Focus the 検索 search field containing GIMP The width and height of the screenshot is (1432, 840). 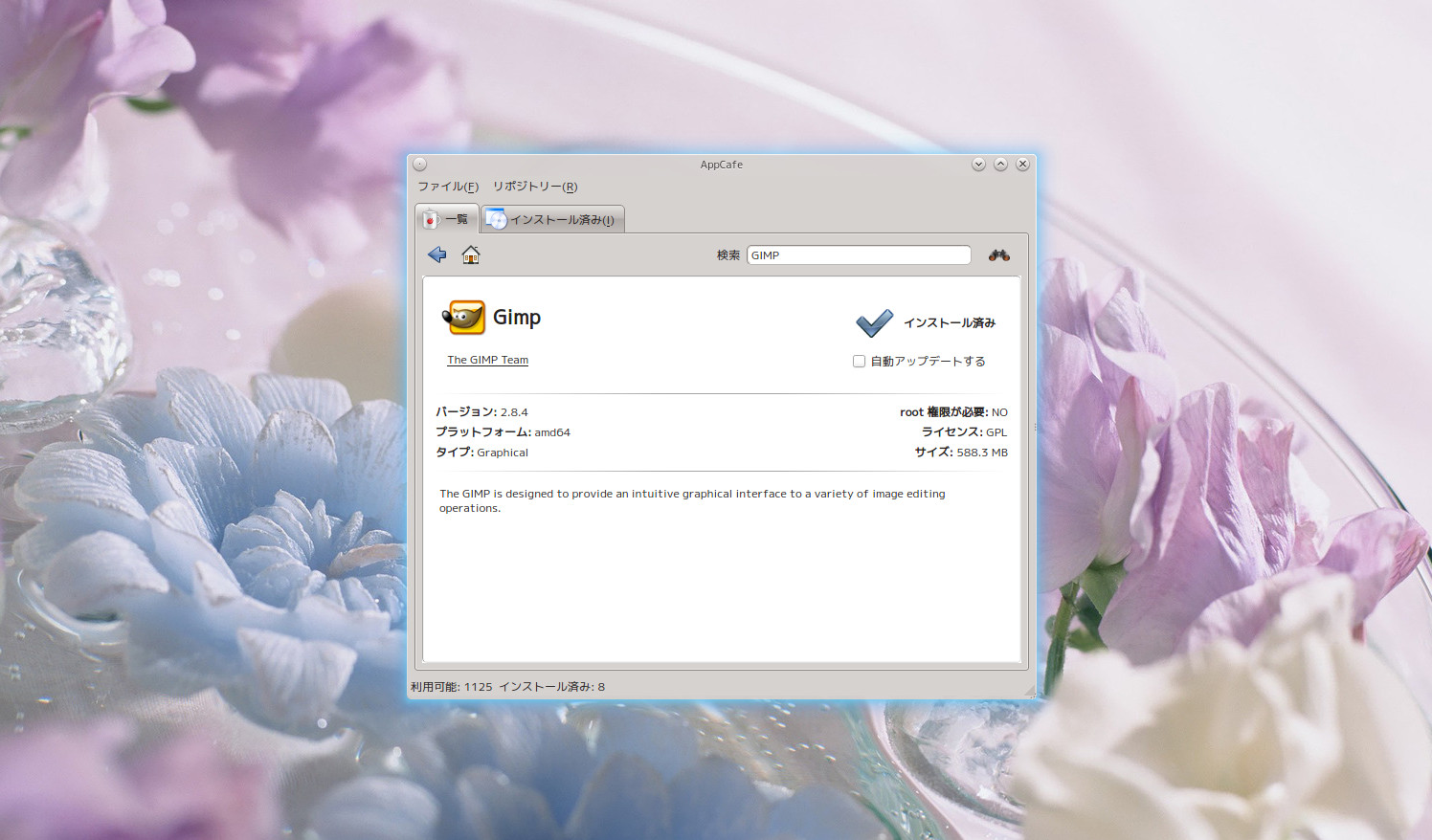pyautogui.click(x=859, y=255)
